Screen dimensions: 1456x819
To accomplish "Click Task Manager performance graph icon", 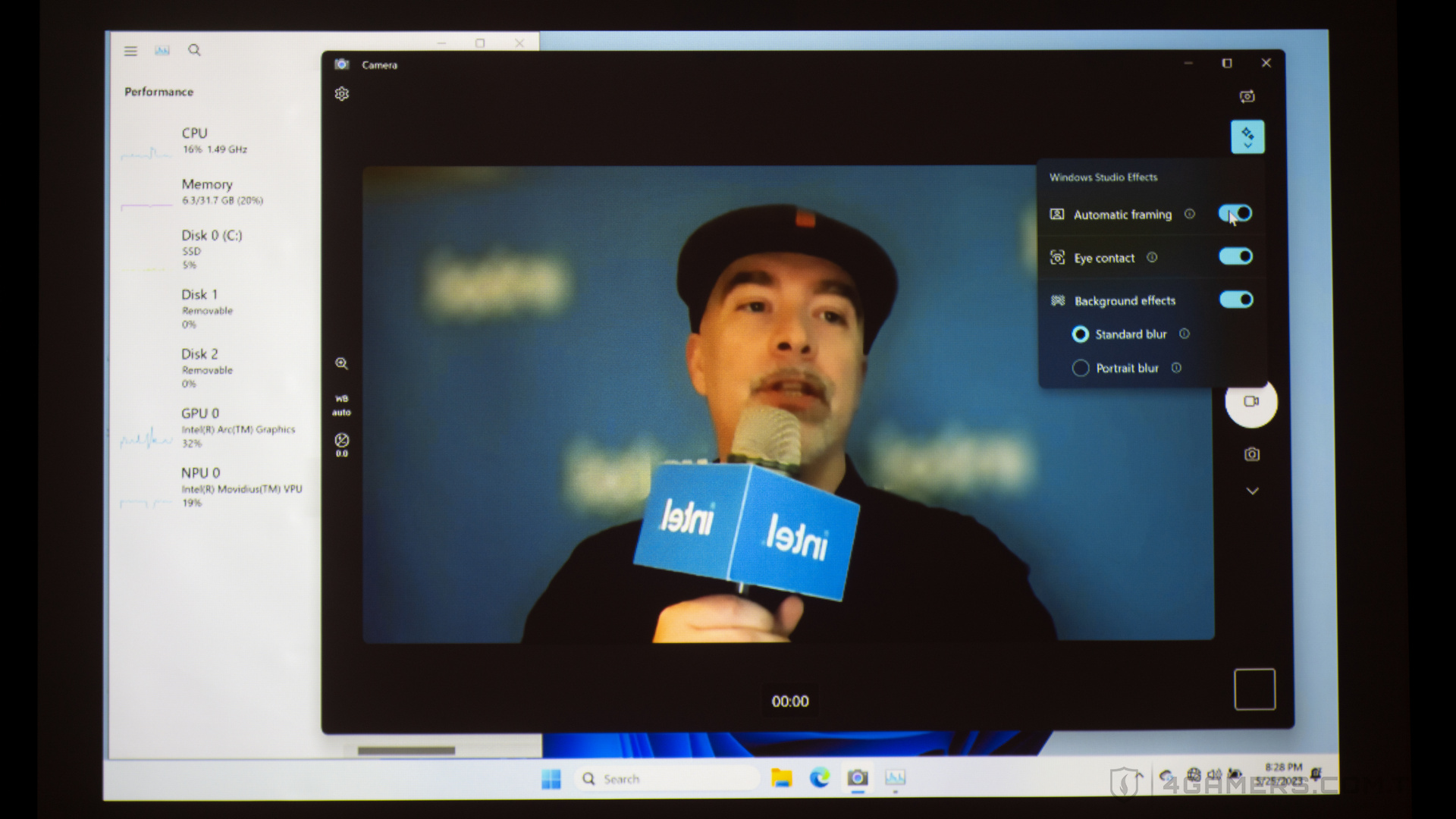I will pyautogui.click(x=162, y=50).
